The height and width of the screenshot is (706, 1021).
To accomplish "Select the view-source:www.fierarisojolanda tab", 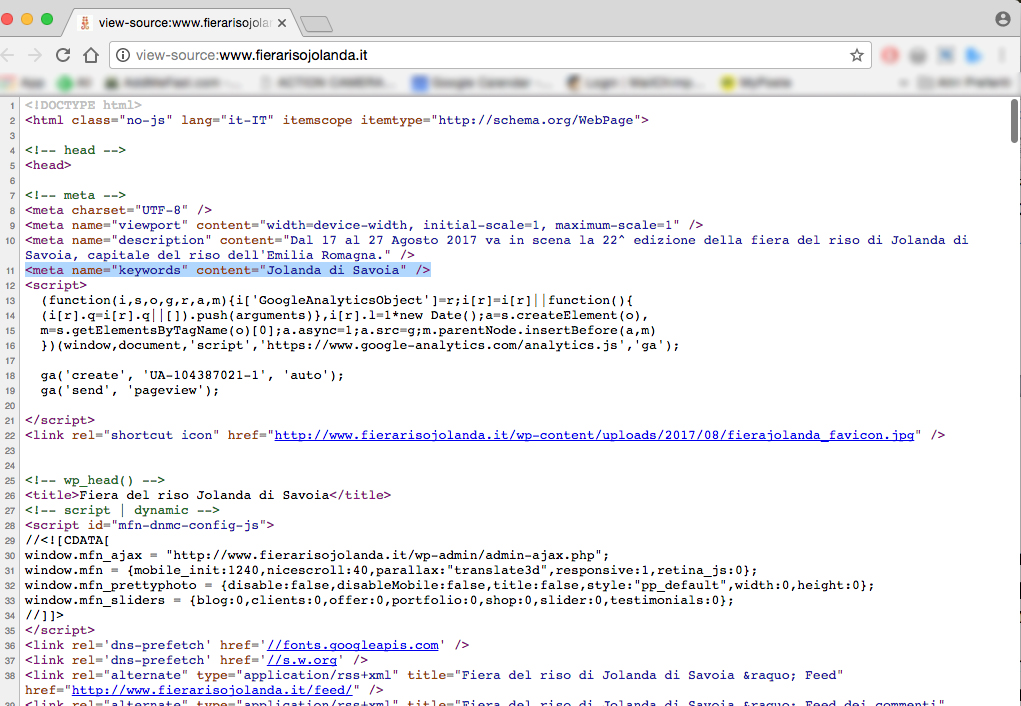I will pyautogui.click(x=180, y=23).
